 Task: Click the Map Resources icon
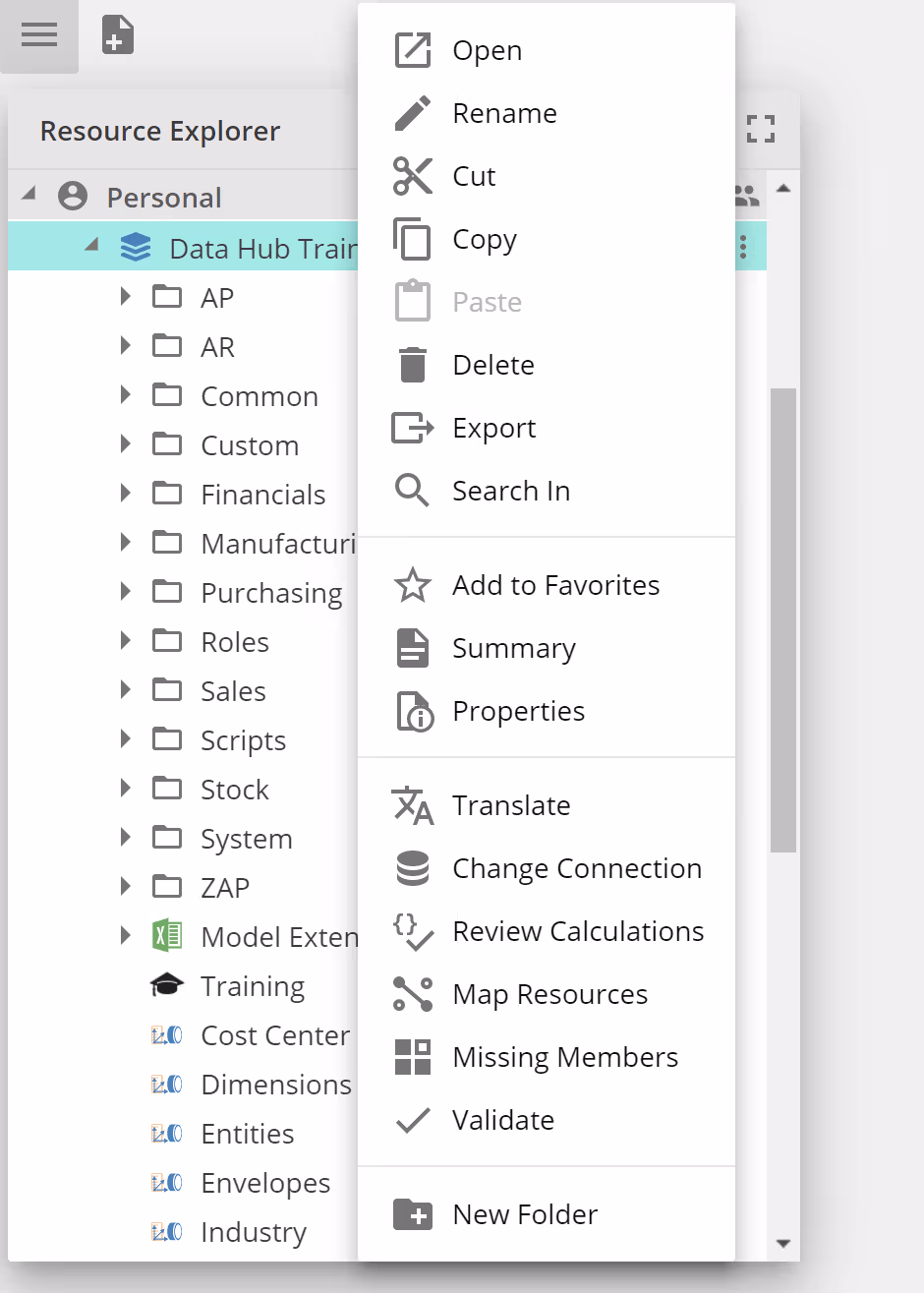click(x=413, y=994)
